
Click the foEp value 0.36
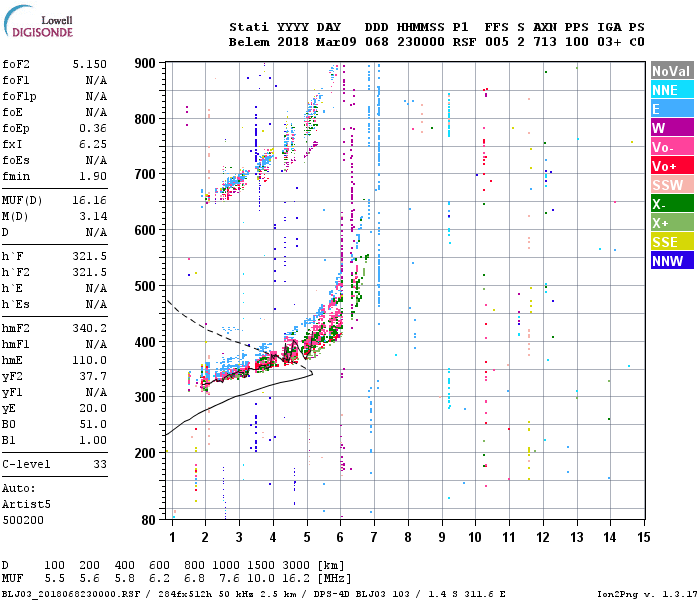(x=93, y=129)
